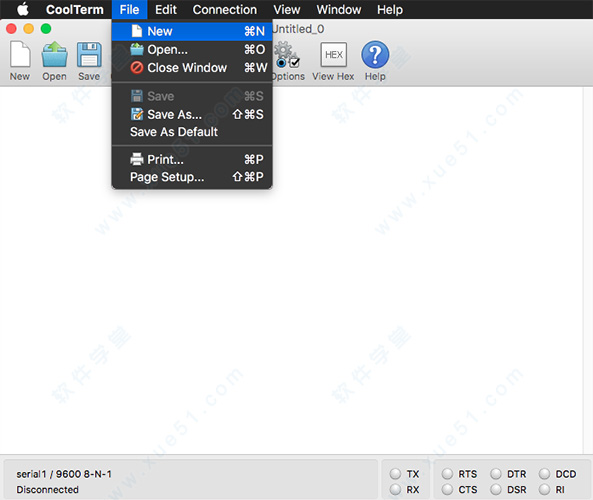Click the Untitled_0 window title
Viewport: 593px width, 500px height.
click(298, 29)
